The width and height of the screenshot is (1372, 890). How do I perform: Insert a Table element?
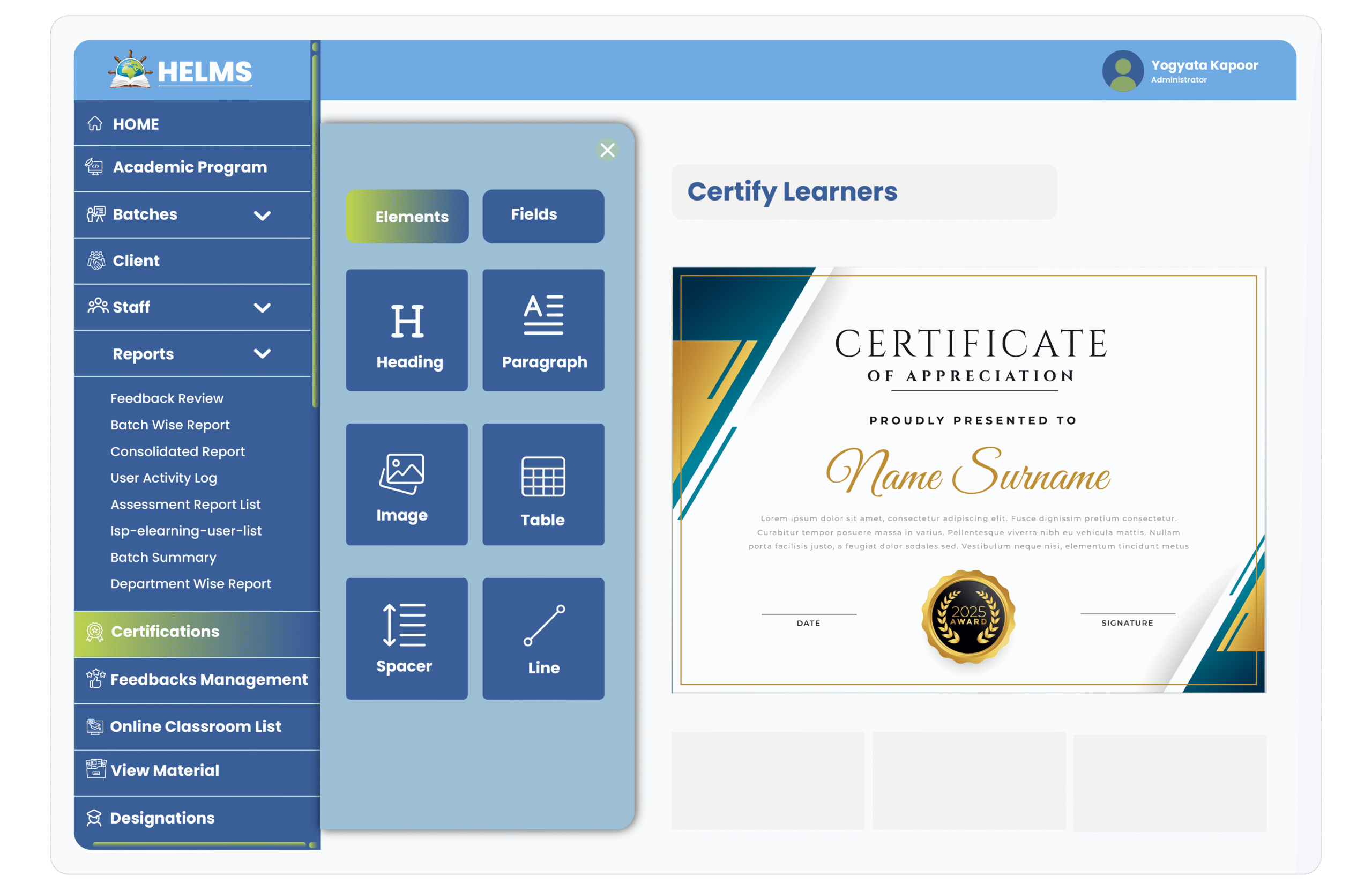pos(543,484)
